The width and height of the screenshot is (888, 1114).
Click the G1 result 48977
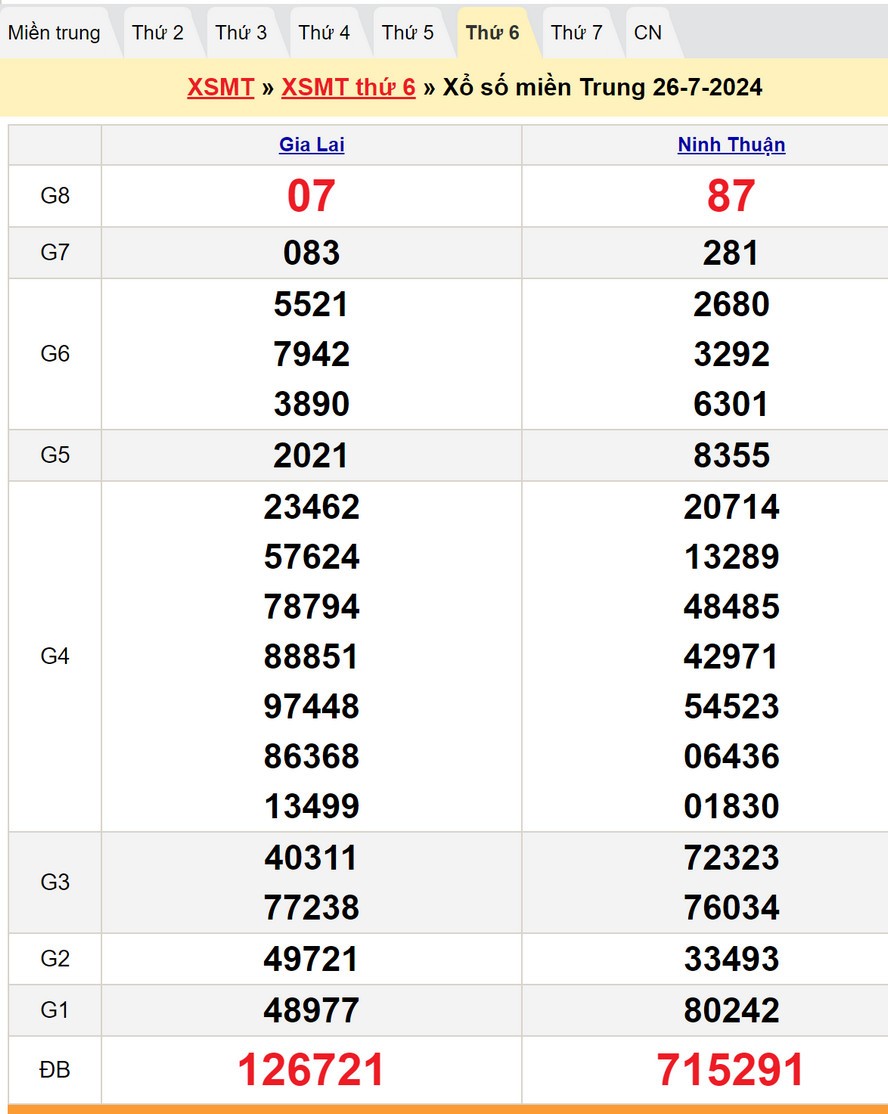click(x=311, y=1010)
